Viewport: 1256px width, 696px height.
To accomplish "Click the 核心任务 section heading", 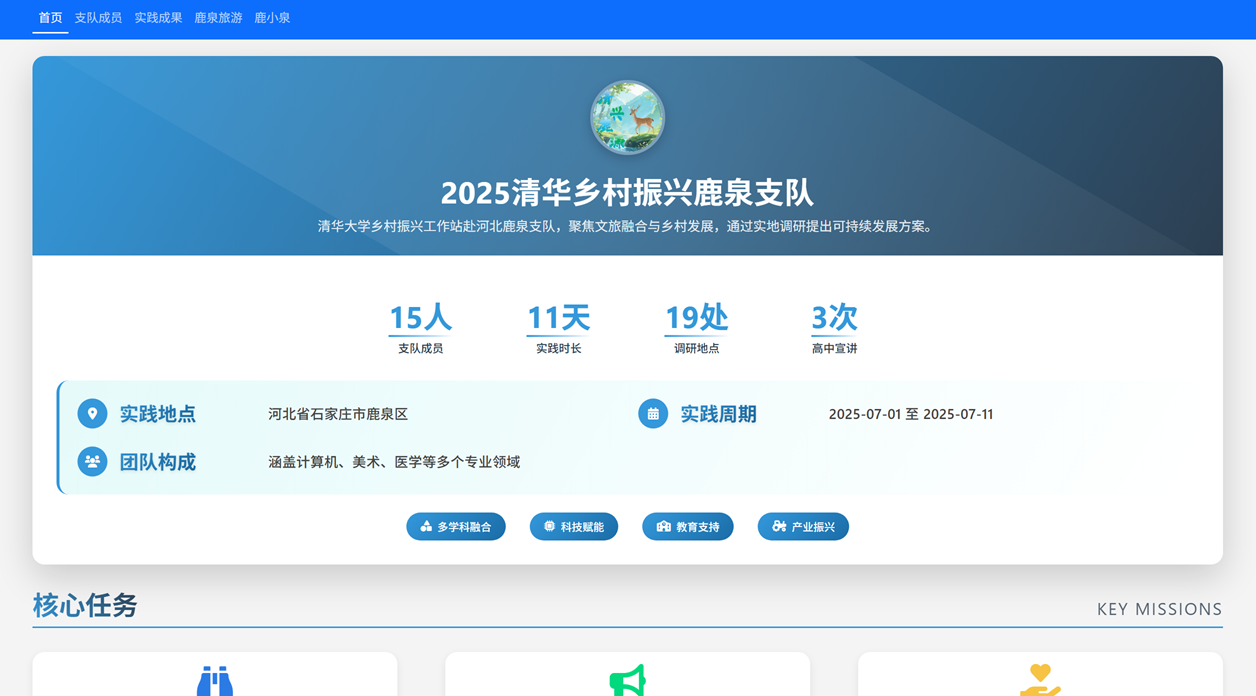I will click(x=85, y=605).
